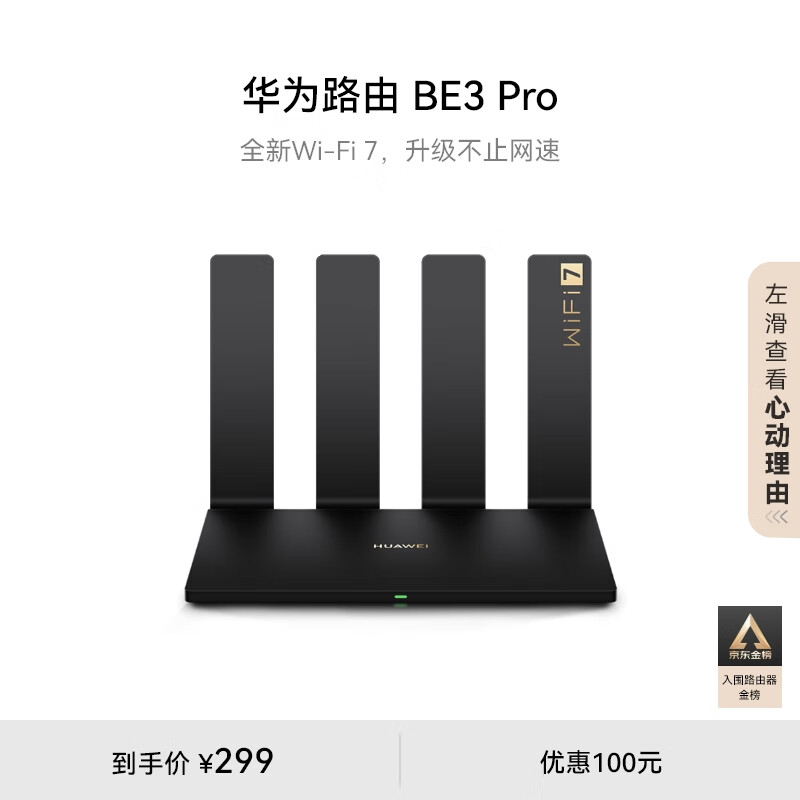This screenshot has width=800, height=800.
Task: Select the leftmost router antenna
Action: 242,382
